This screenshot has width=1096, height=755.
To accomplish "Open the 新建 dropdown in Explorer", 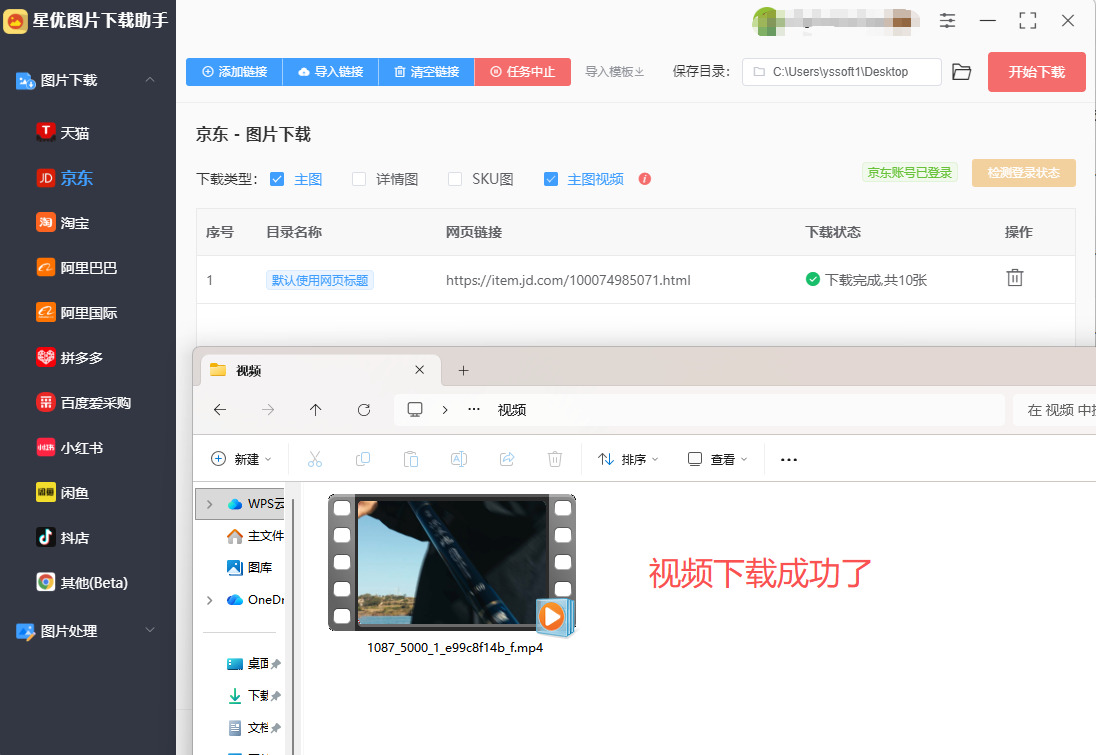I will coord(241,459).
